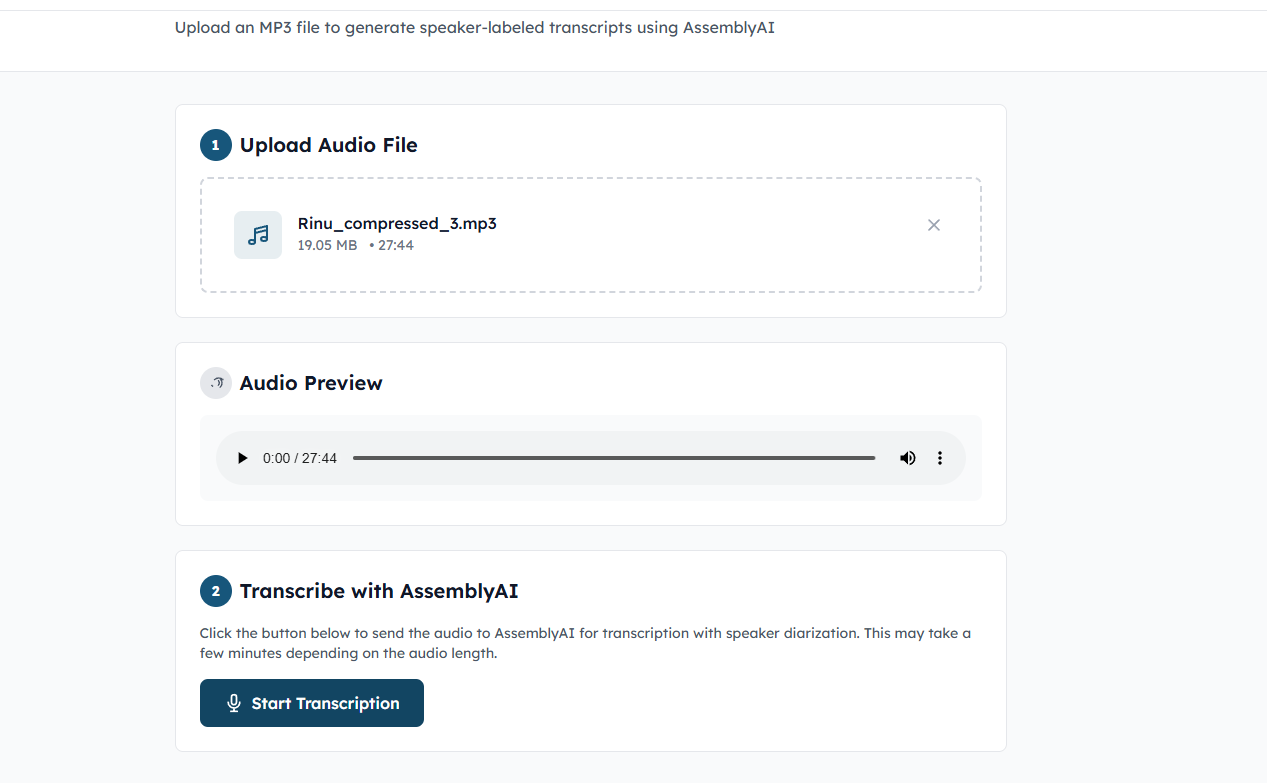Screen dimensions: 1267x783
Task: Click the audio seek progress bar
Action: 615,457
